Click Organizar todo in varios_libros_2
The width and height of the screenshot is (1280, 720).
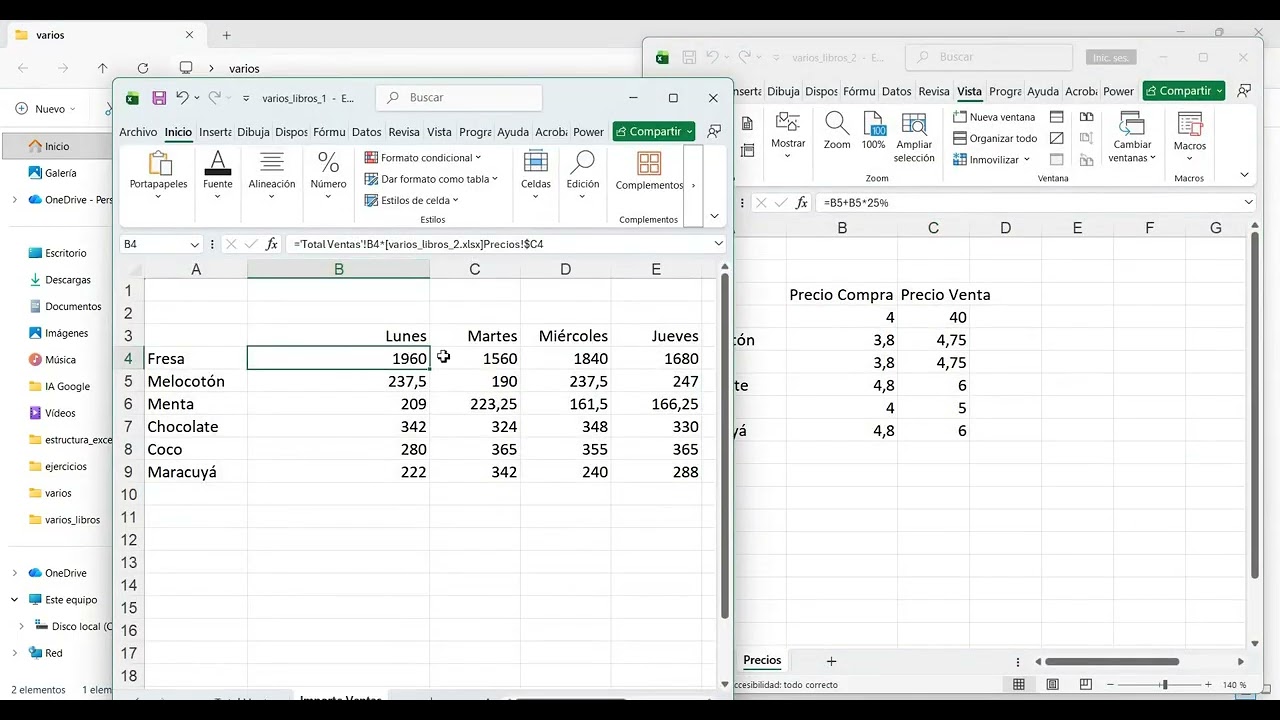click(995, 138)
